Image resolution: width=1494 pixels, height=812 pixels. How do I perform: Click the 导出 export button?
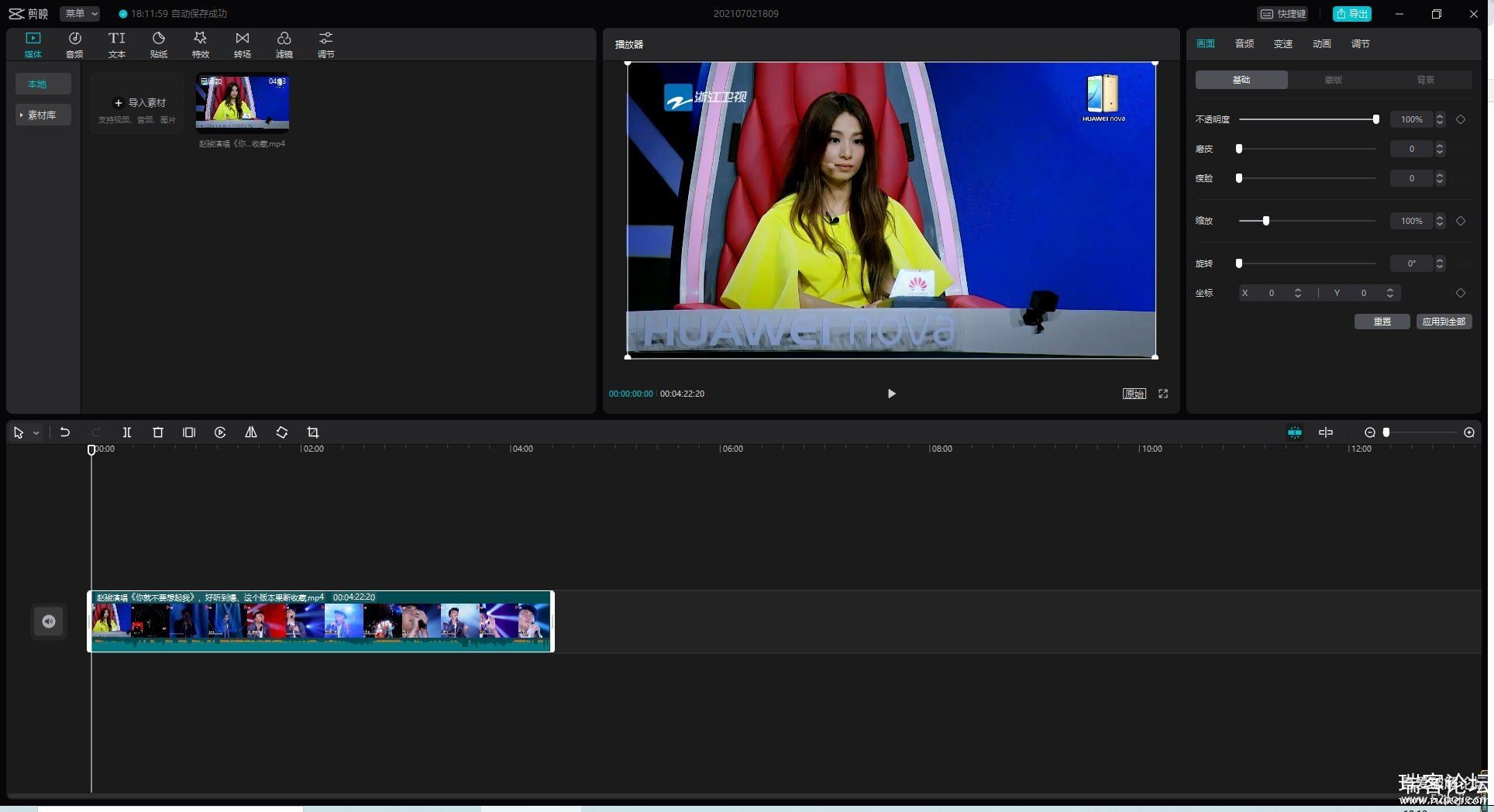click(1352, 14)
